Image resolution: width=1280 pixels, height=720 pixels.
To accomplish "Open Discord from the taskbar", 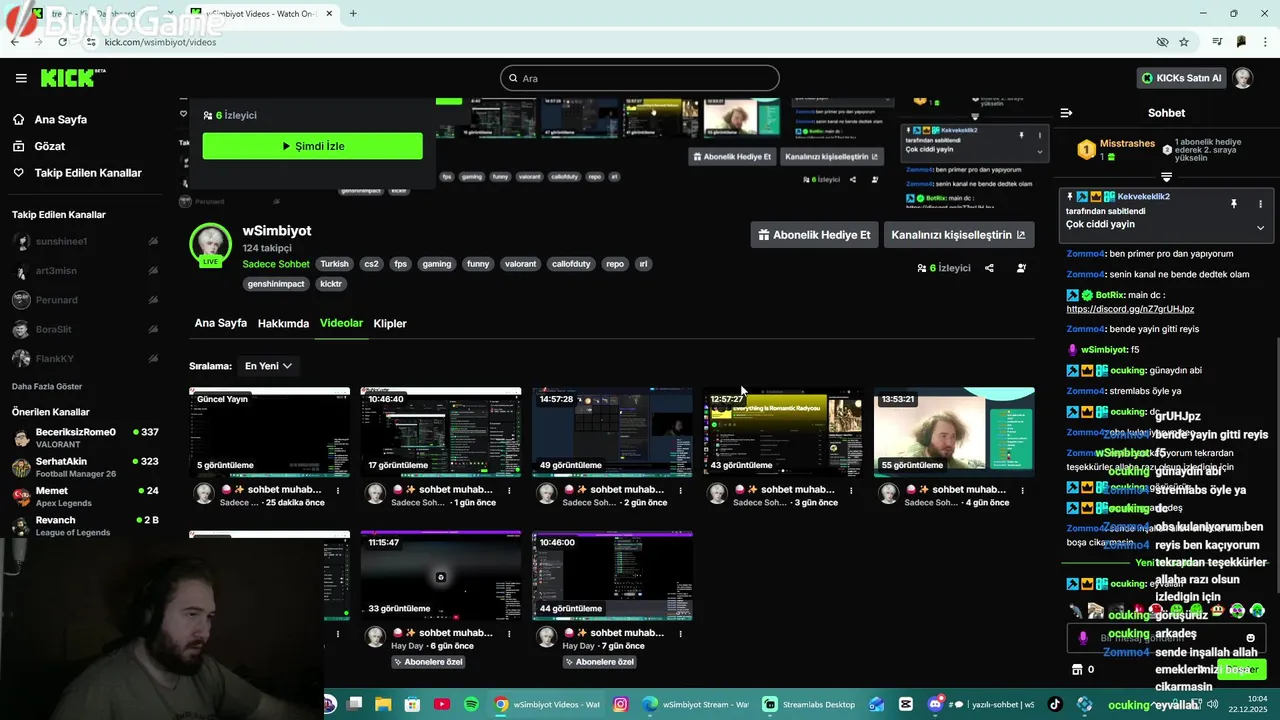I will (x=936, y=704).
